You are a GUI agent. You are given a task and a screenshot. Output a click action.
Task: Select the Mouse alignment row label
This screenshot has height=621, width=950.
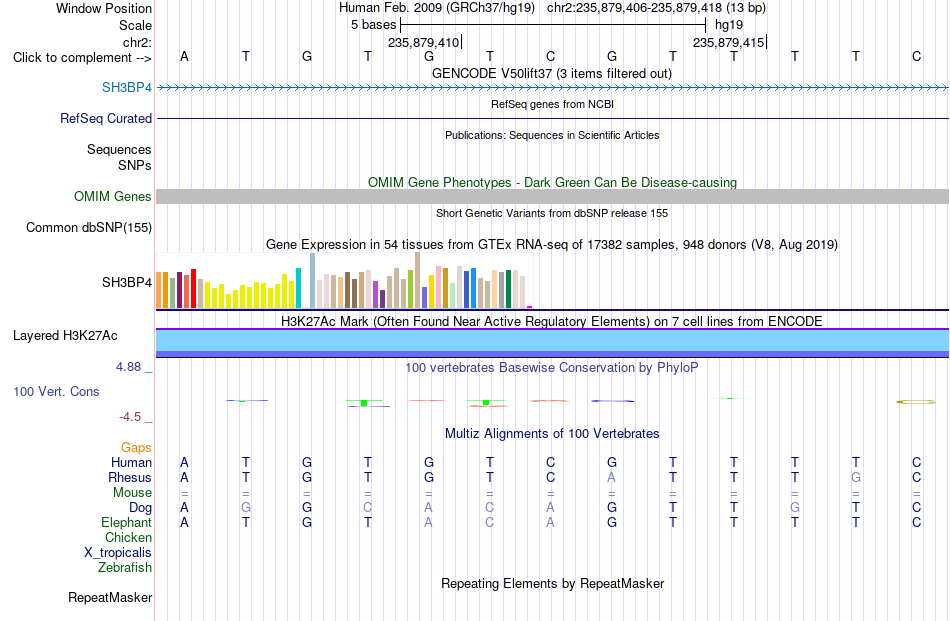tap(132, 493)
